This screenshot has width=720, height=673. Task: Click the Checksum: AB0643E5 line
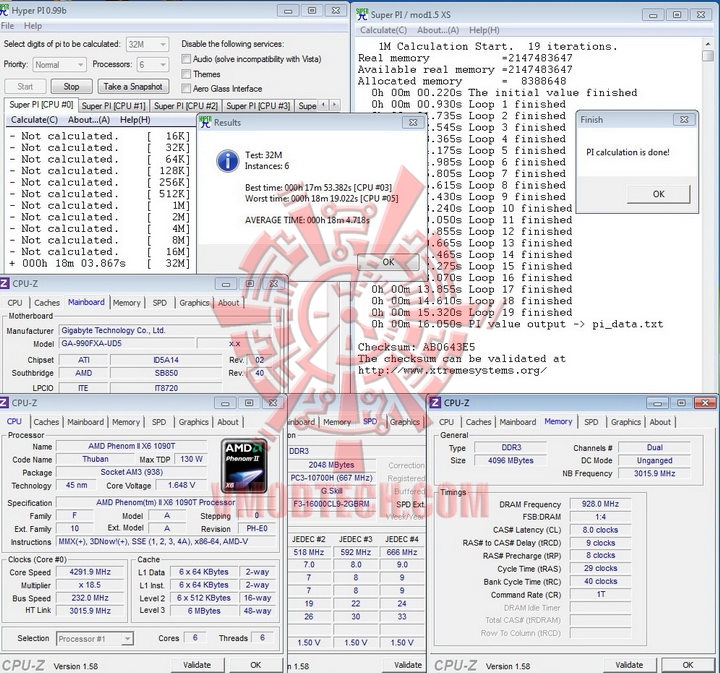416,347
